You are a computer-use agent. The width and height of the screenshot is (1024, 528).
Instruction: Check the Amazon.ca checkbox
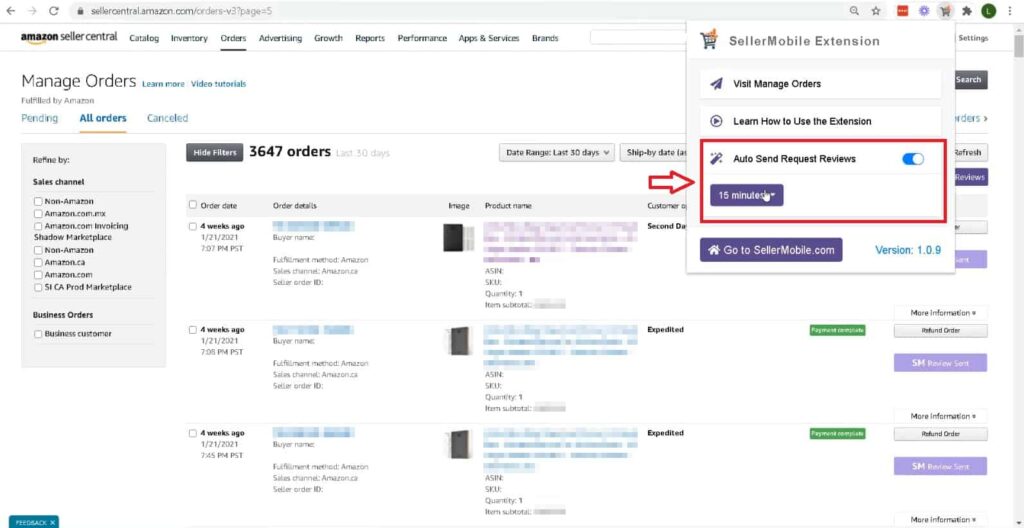pos(38,263)
